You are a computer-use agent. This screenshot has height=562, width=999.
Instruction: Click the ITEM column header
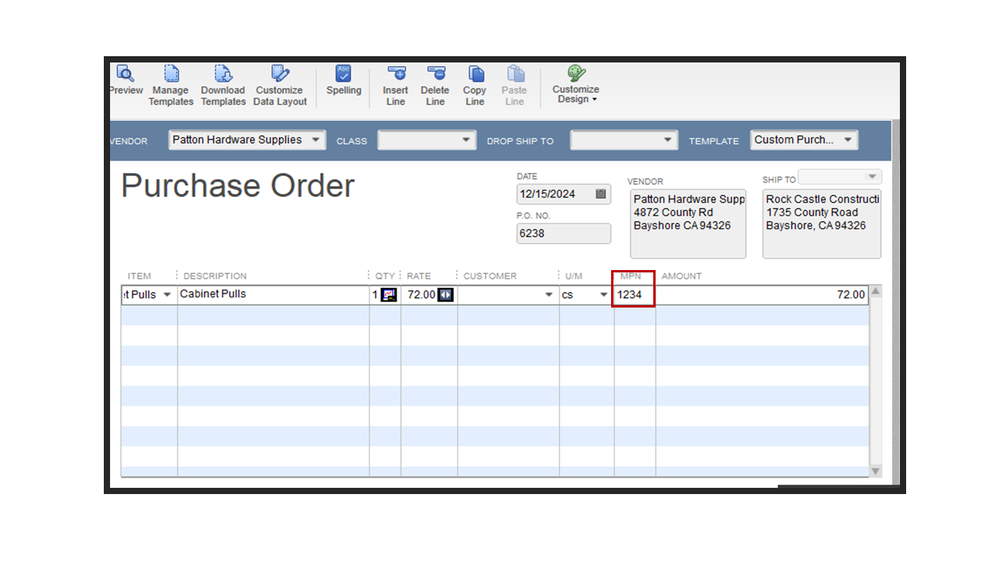point(140,276)
